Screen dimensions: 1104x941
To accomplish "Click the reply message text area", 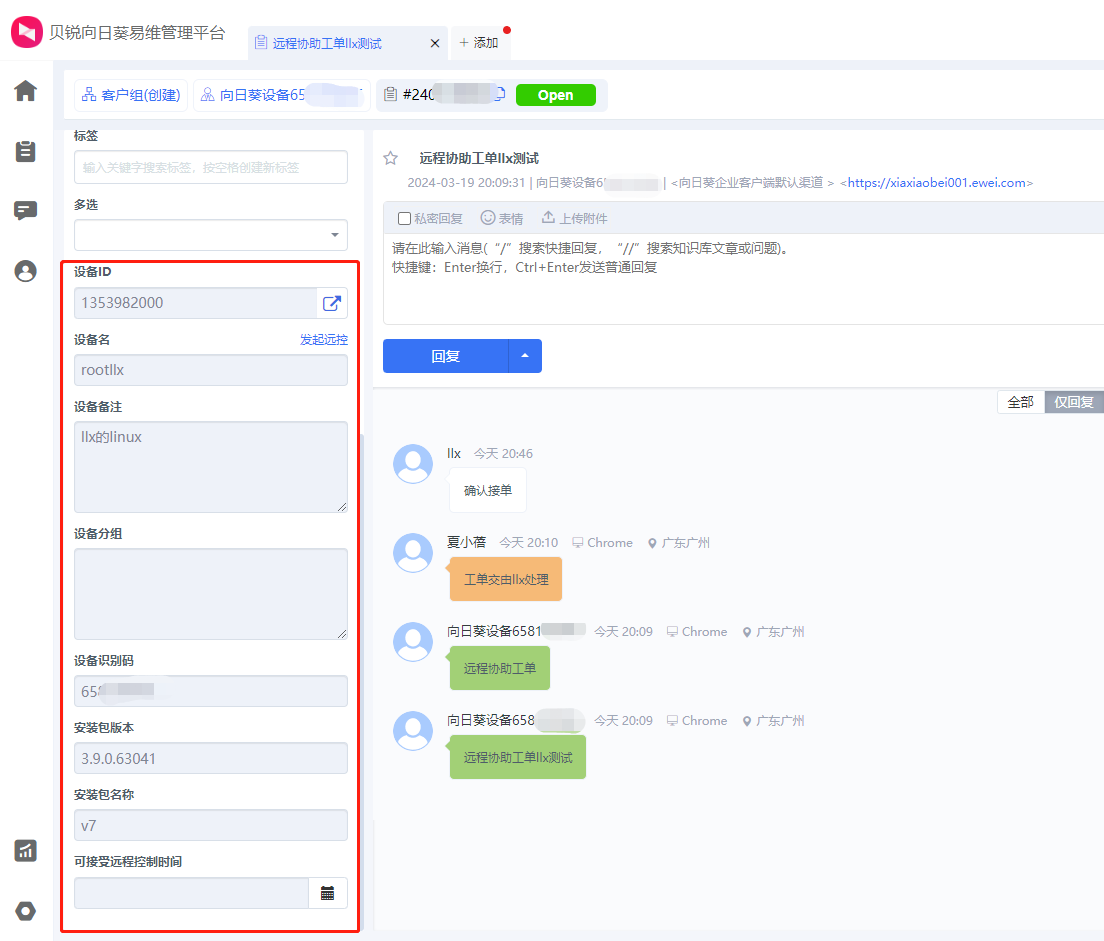I will point(744,278).
